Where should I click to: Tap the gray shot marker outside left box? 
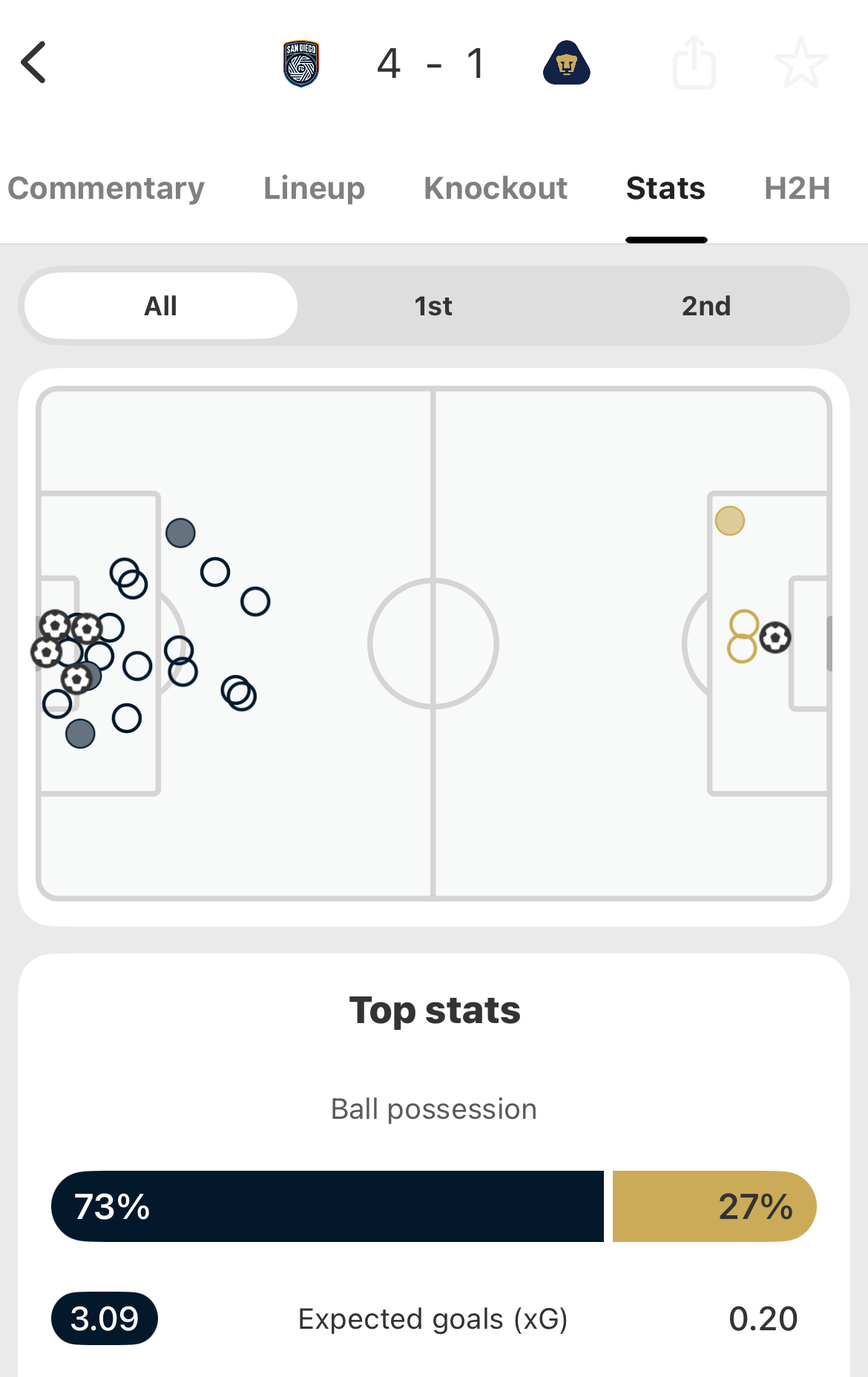point(180,533)
